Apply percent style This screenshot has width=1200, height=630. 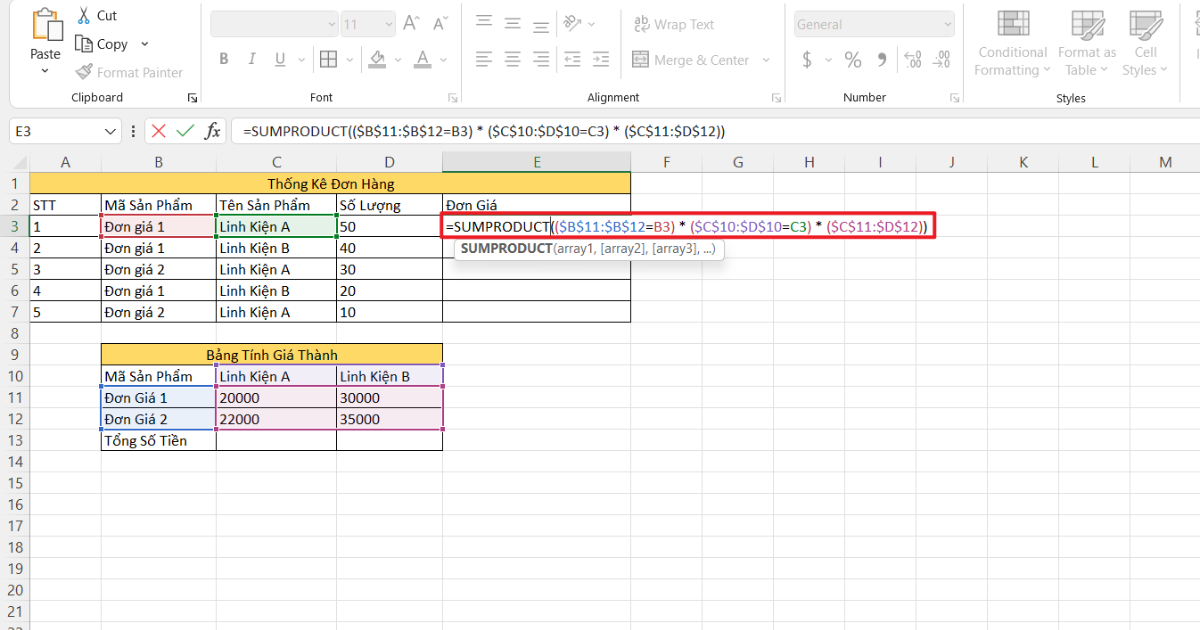853,60
